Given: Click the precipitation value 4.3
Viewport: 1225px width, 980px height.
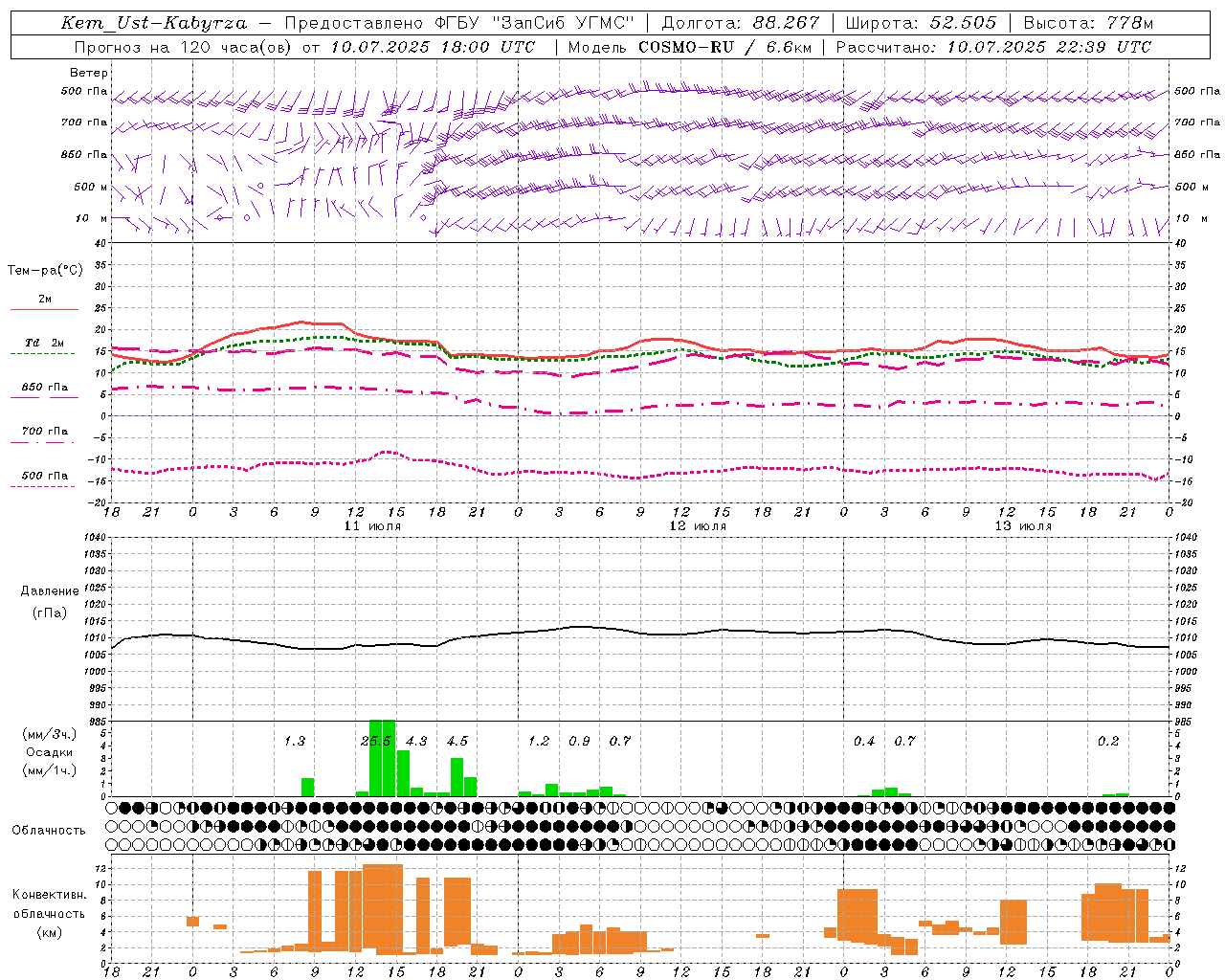Looking at the screenshot, I should click(x=417, y=741).
